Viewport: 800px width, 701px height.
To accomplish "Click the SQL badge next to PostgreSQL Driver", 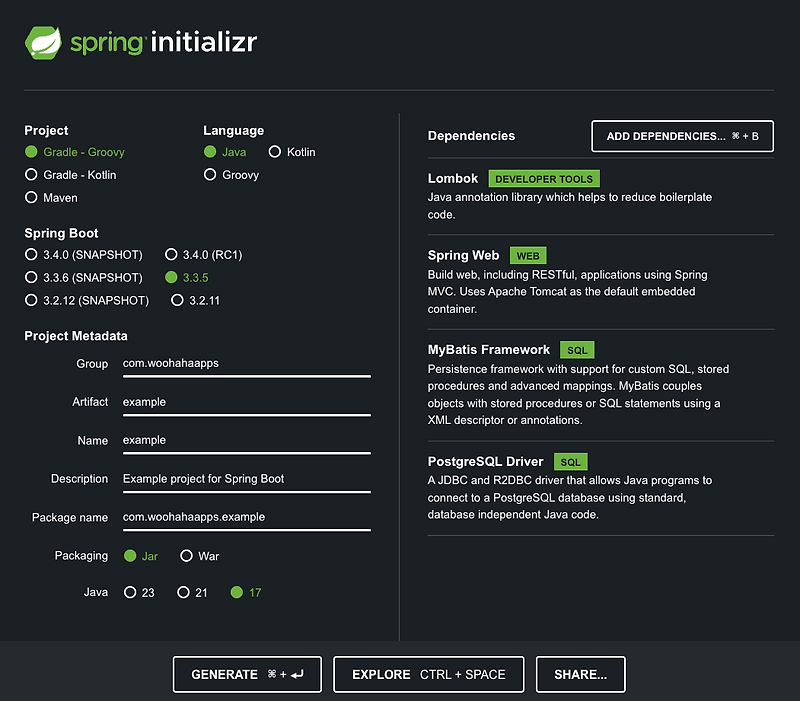I will click(570, 461).
